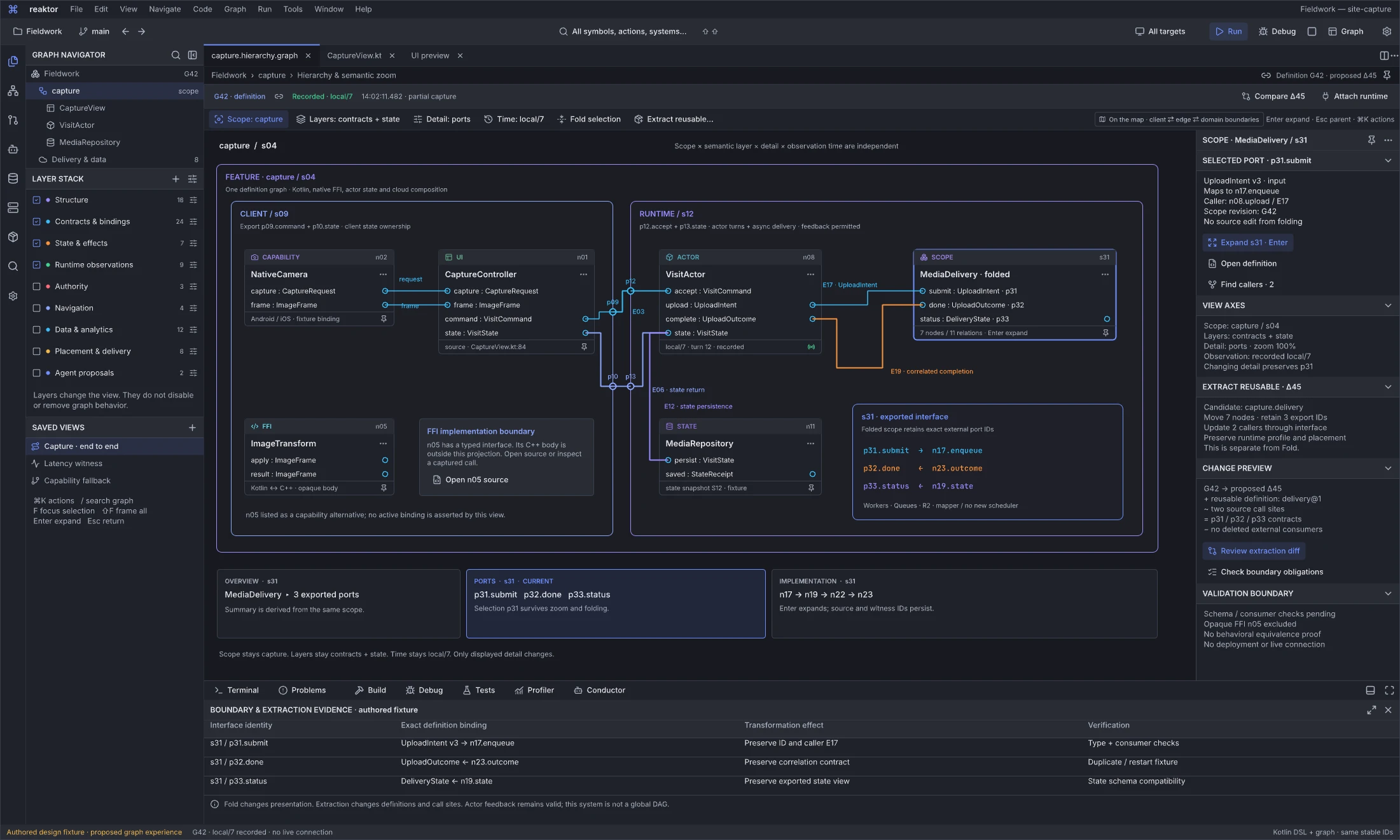Switch to the CaptureView.kt tab

pyautogui.click(x=354, y=56)
